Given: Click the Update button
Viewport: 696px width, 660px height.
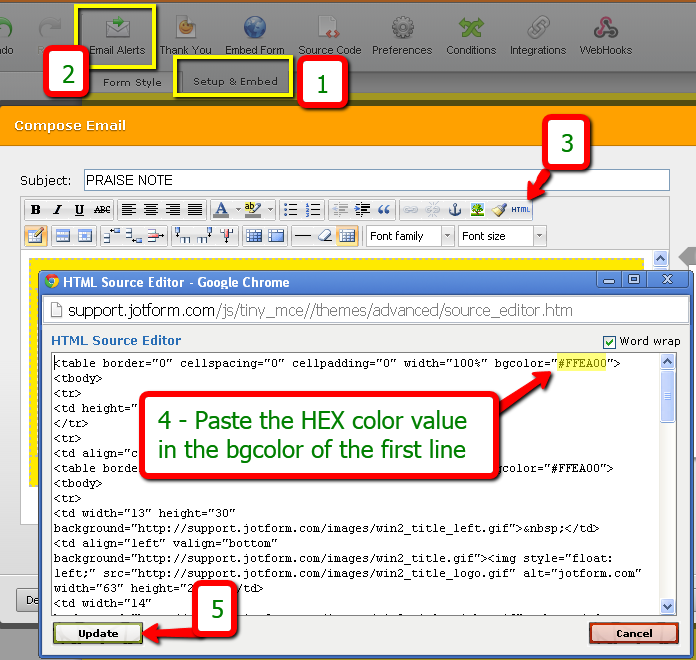Looking at the screenshot, I should [x=98, y=633].
